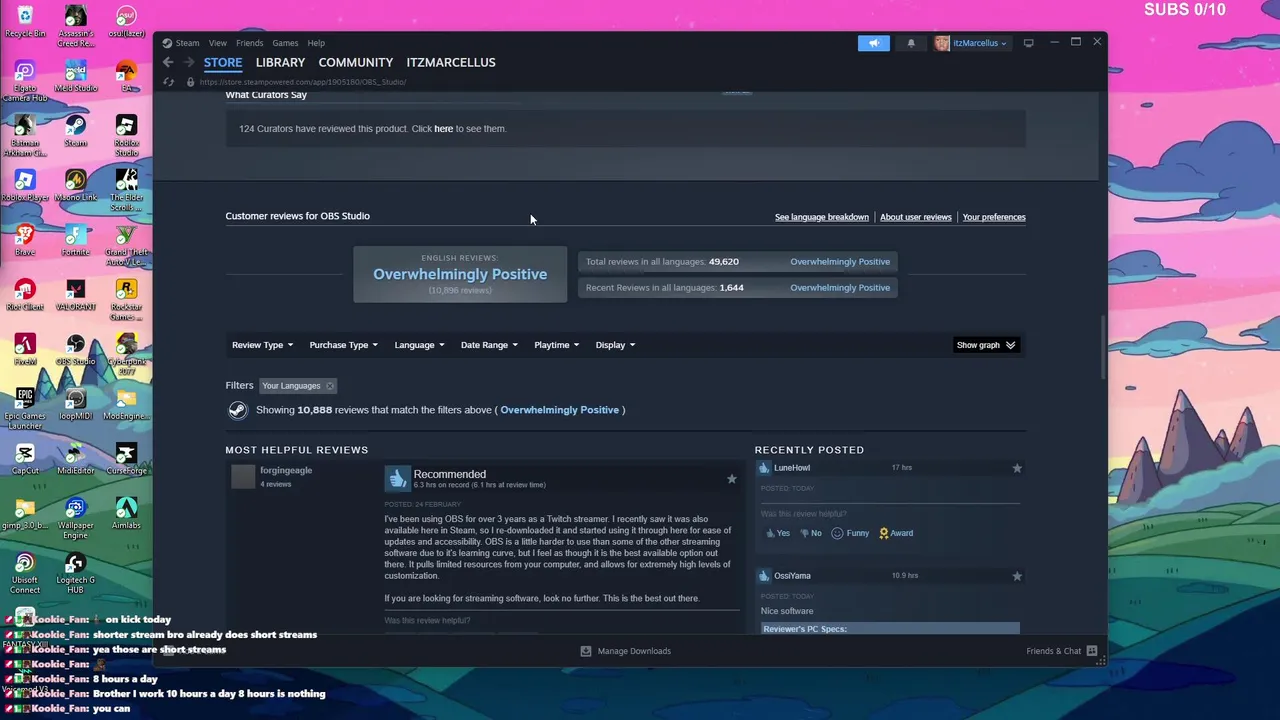Open the Display dropdown
This screenshot has width=1280, height=720.
click(615, 345)
